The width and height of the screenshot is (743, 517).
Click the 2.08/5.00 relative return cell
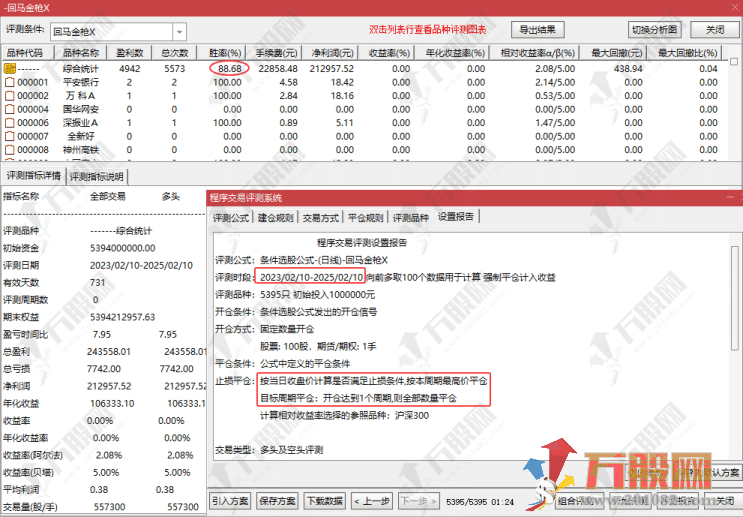(x=555, y=69)
